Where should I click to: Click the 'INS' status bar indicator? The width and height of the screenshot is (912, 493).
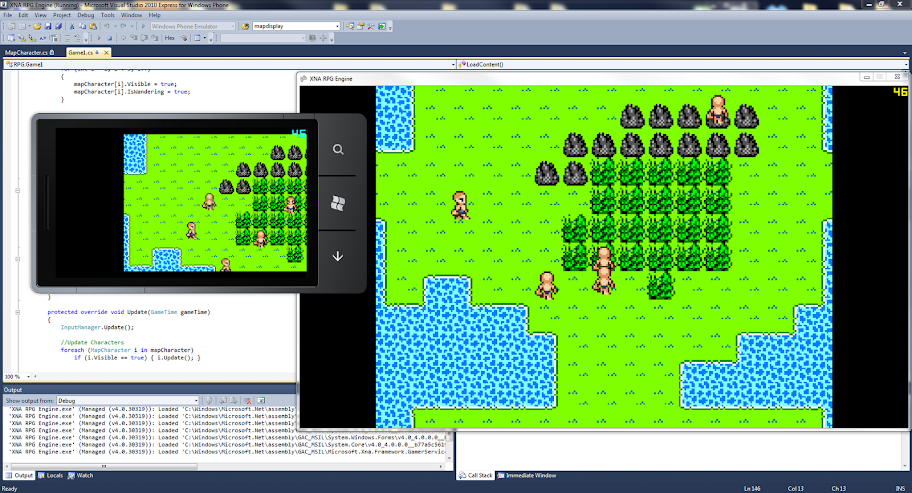click(900, 488)
